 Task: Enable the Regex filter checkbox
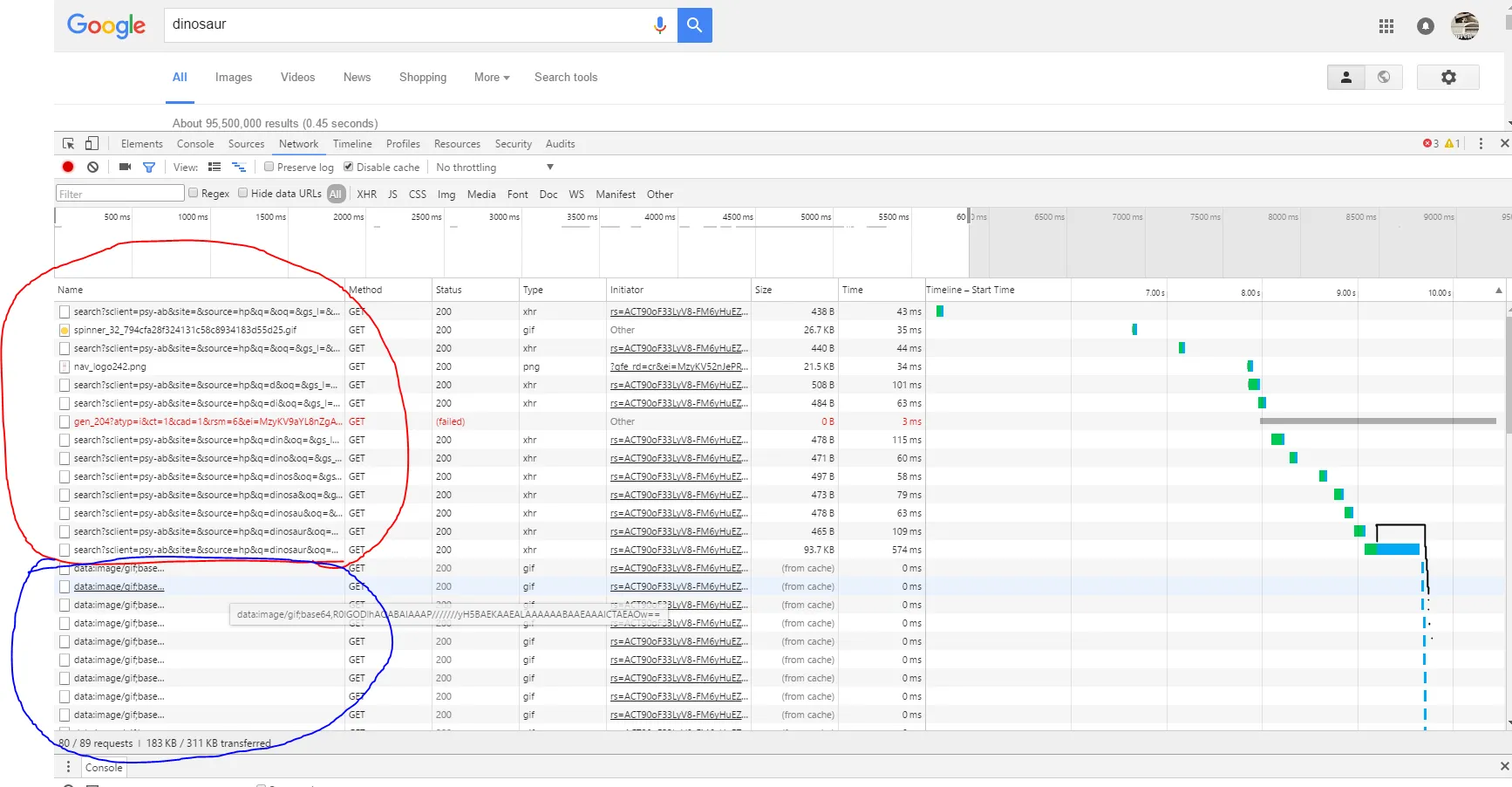(x=194, y=194)
